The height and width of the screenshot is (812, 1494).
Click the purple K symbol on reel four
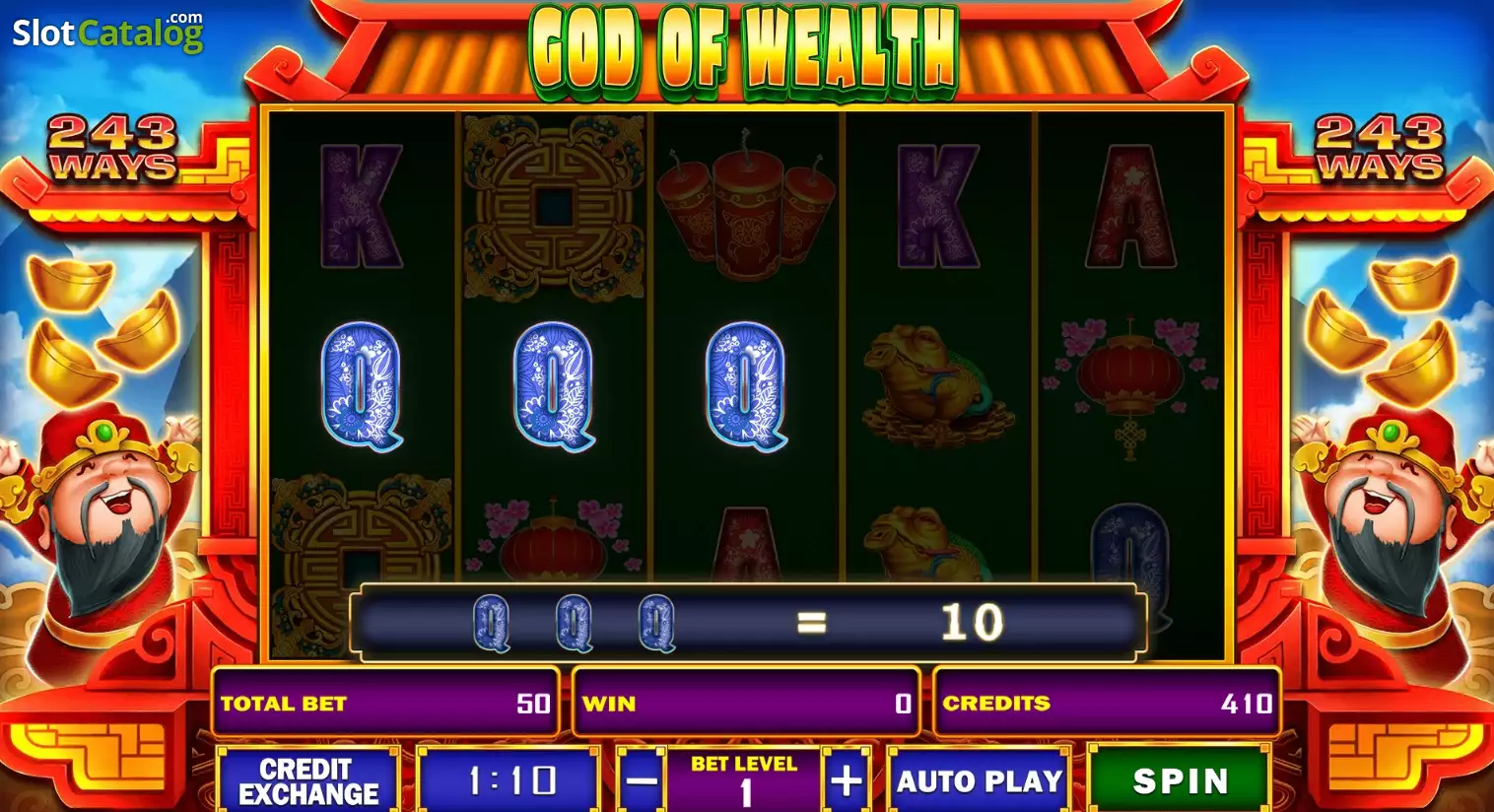click(938, 207)
